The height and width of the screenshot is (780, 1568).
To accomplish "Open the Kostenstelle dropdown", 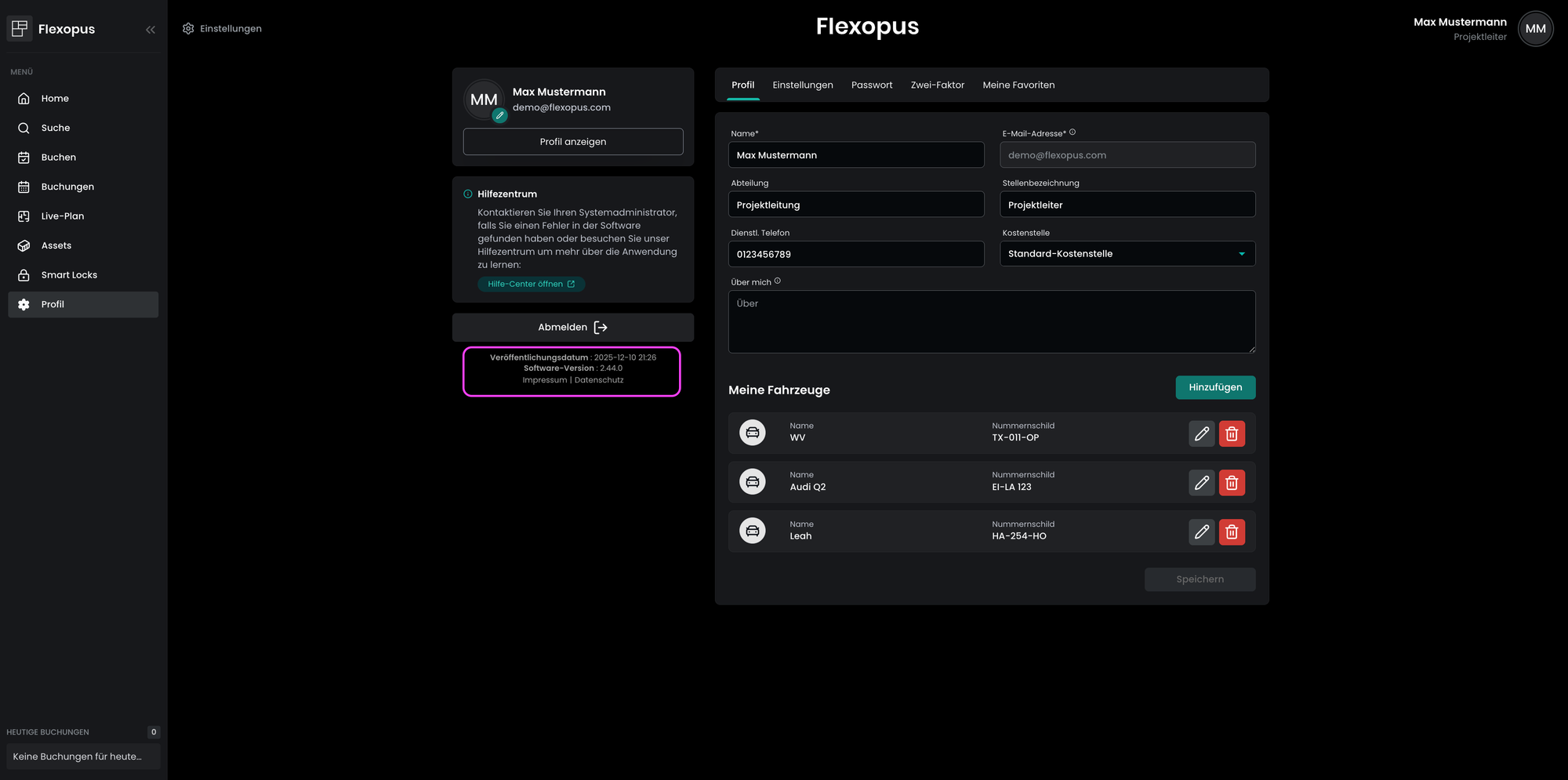I will (x=1127, y=254).
